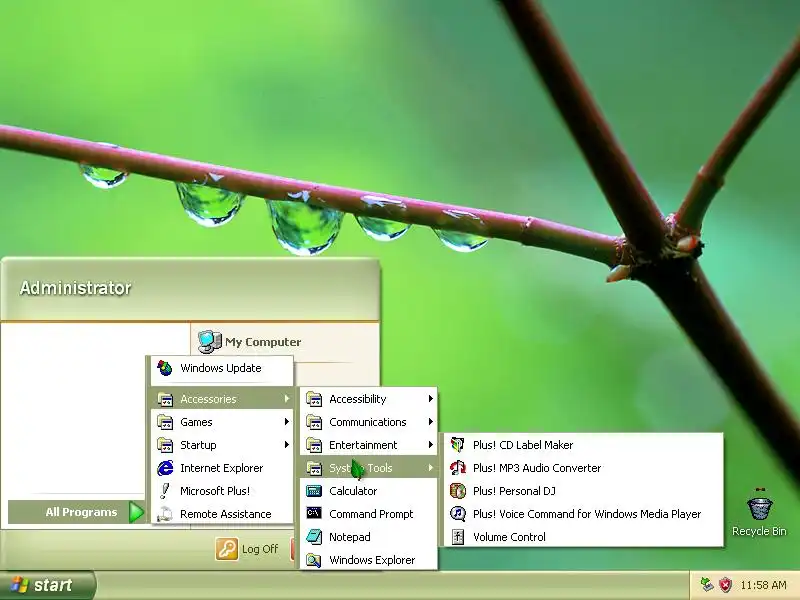Click the 11:58 AM system clock
800x600 pixels.
(x=763, y=585)
